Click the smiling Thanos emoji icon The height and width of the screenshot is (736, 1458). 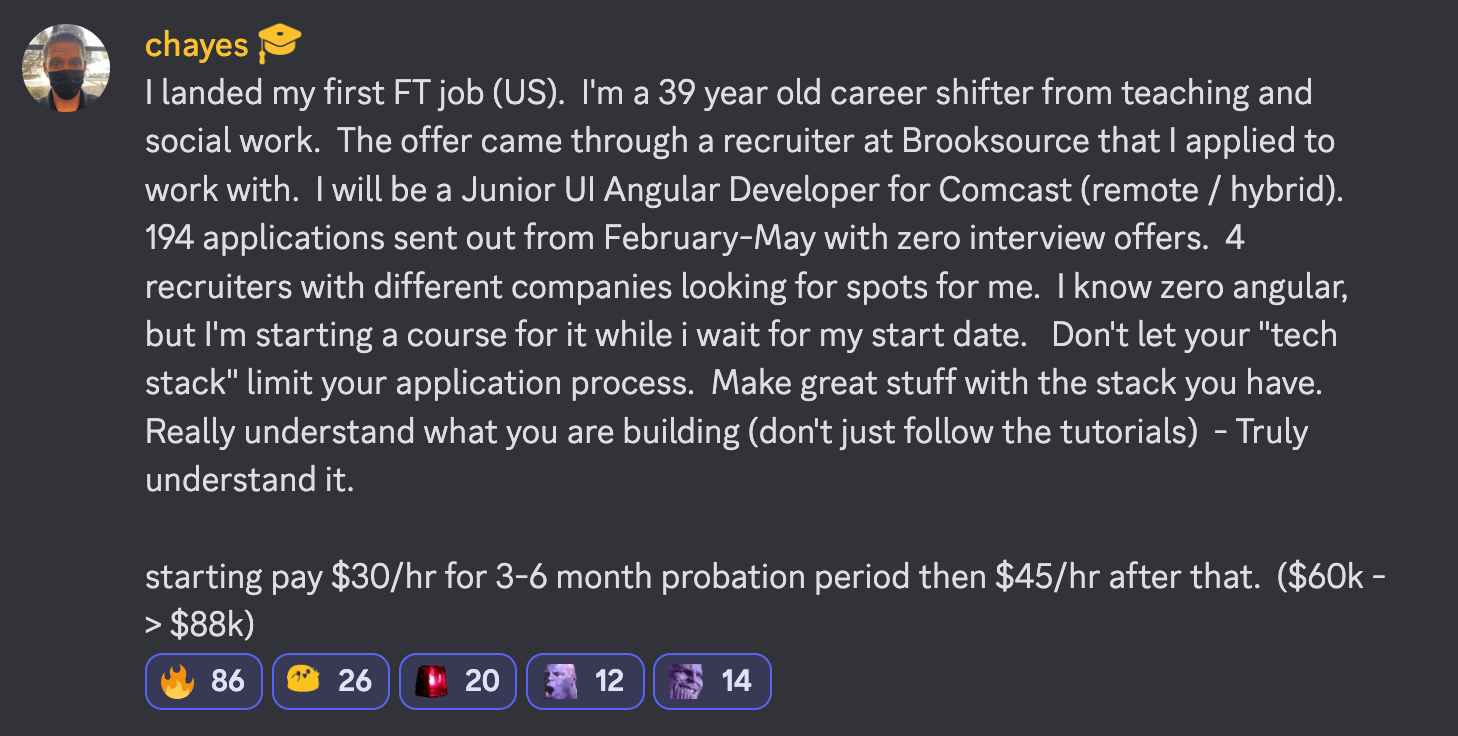pyautogui.click(x=686, y=681)
